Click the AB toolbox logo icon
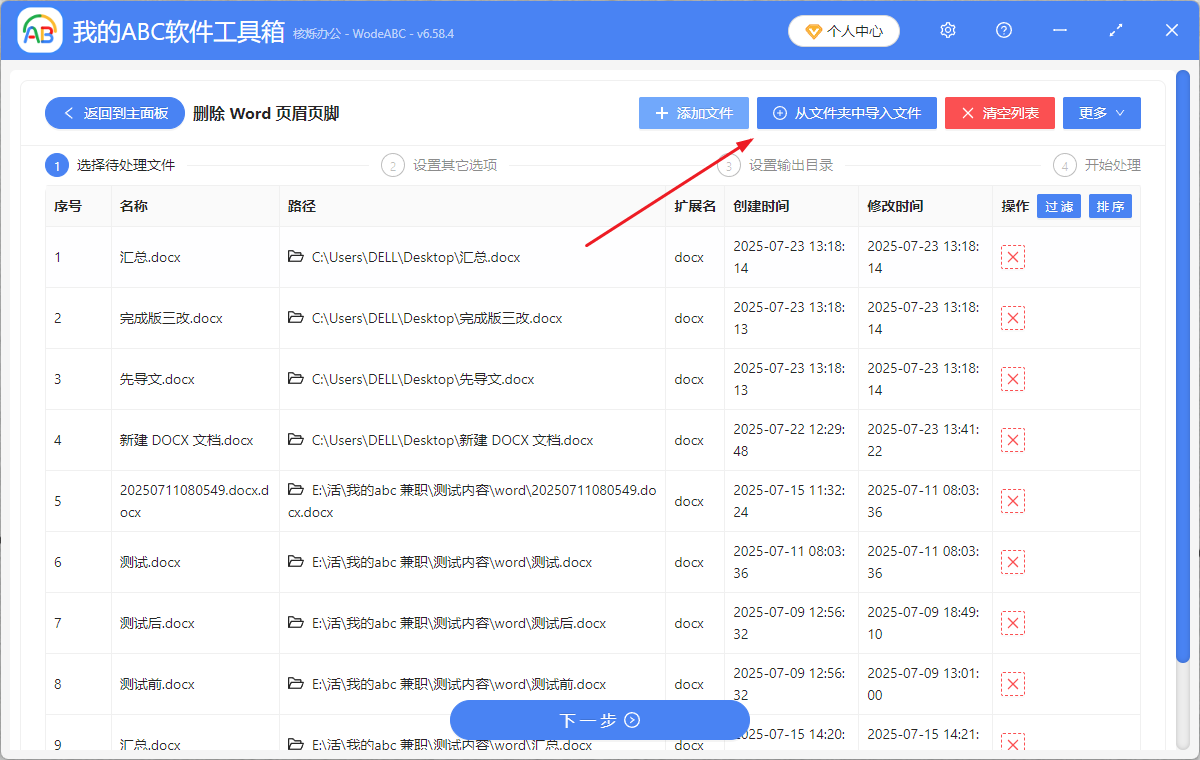The width and height of the screenshot is (1200, 760). click(x=39, y=30)
